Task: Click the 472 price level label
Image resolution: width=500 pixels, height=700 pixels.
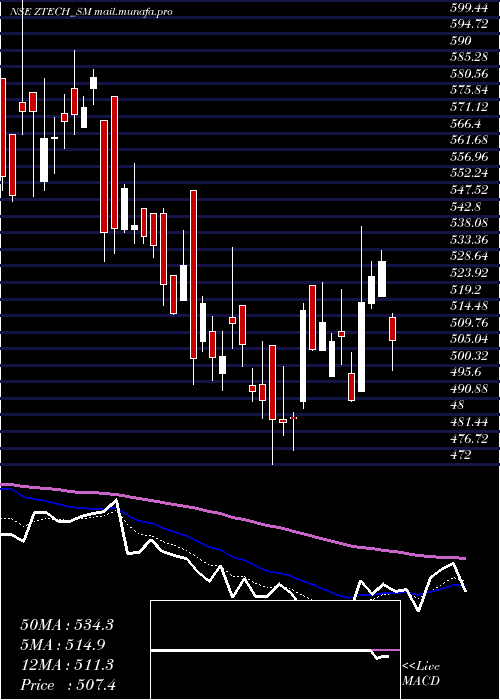Action: coord(460,455)
